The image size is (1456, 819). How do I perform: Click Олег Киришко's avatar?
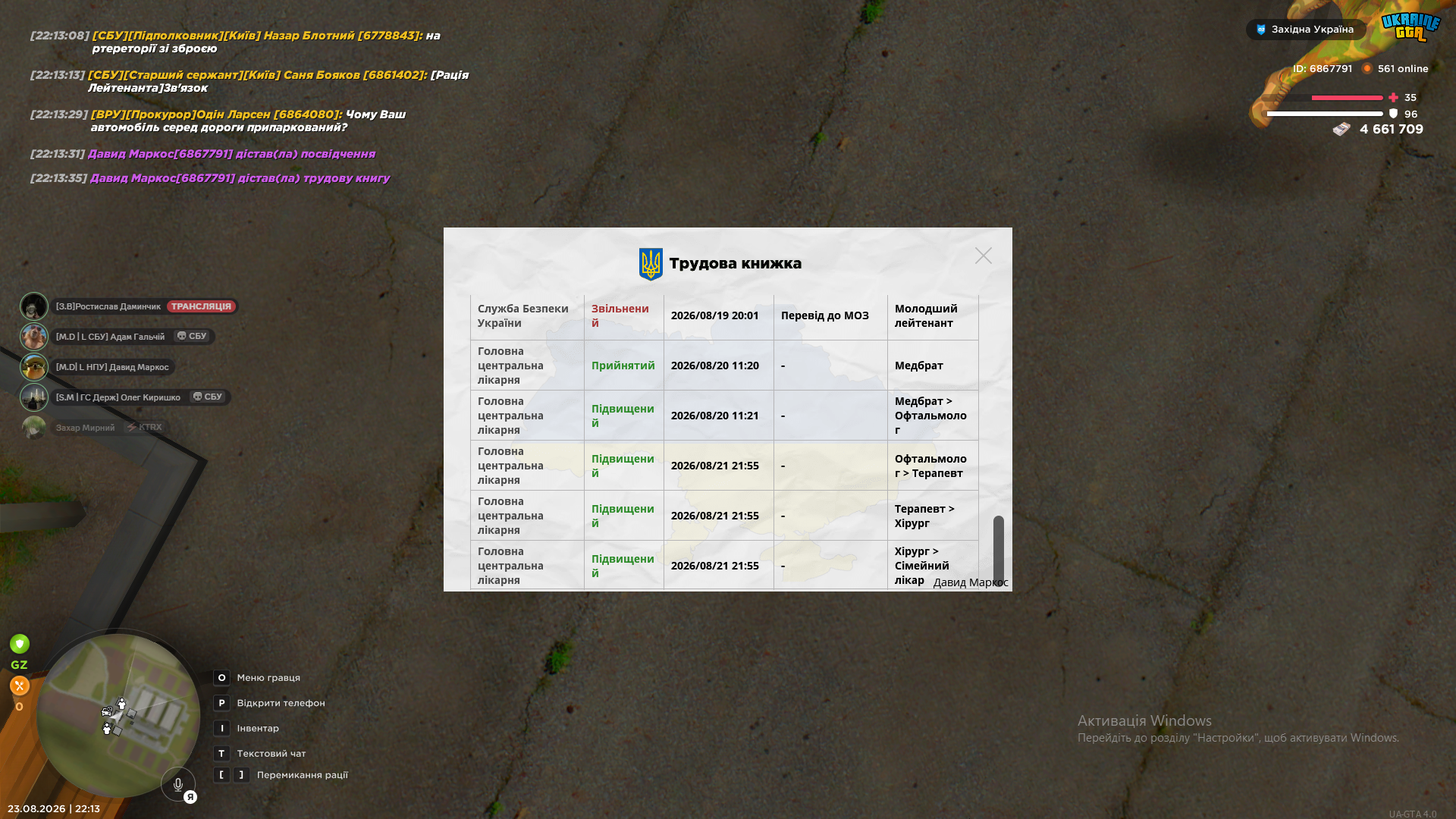[x=34, y=397]
